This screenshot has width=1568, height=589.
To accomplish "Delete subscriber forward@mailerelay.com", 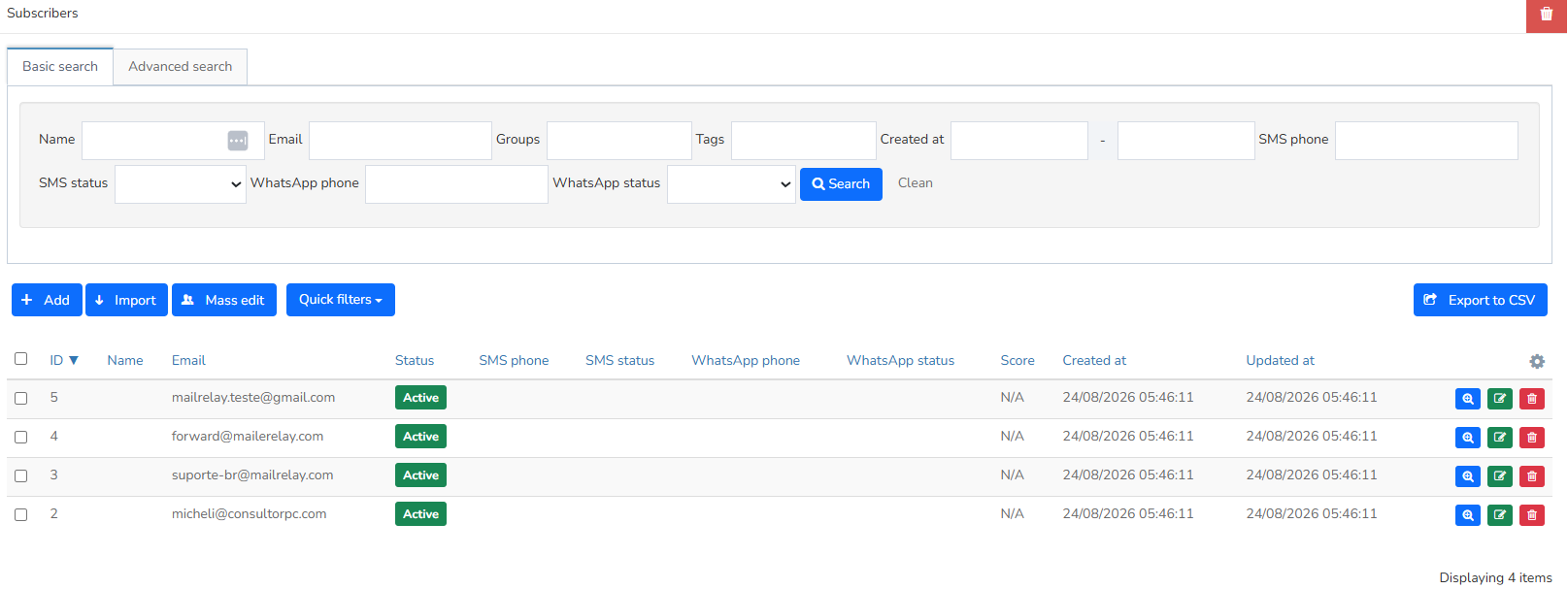I will (1532, 438).
